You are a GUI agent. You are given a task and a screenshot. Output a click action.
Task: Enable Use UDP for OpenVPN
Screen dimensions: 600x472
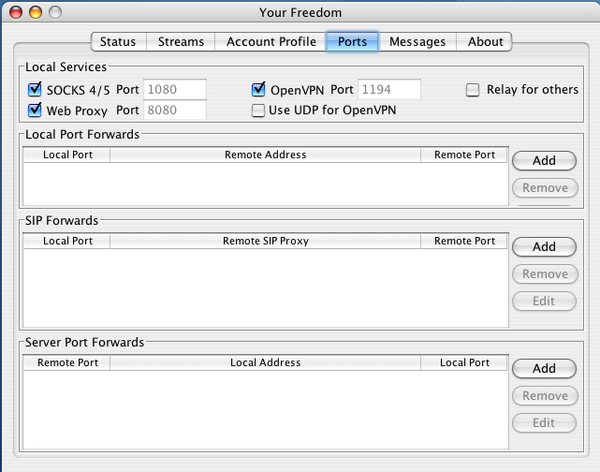pos(258,111)
